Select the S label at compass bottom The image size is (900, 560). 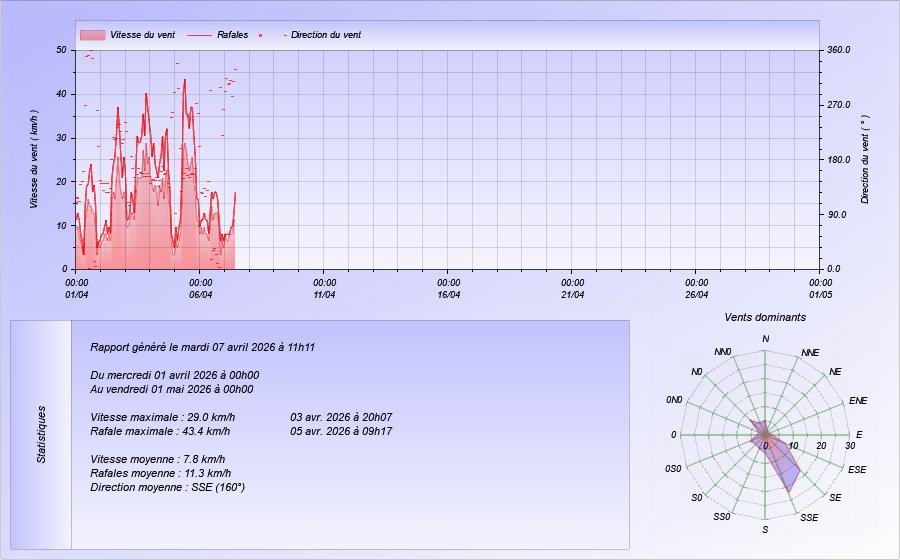pyautogui.click(x=766, y=529)
